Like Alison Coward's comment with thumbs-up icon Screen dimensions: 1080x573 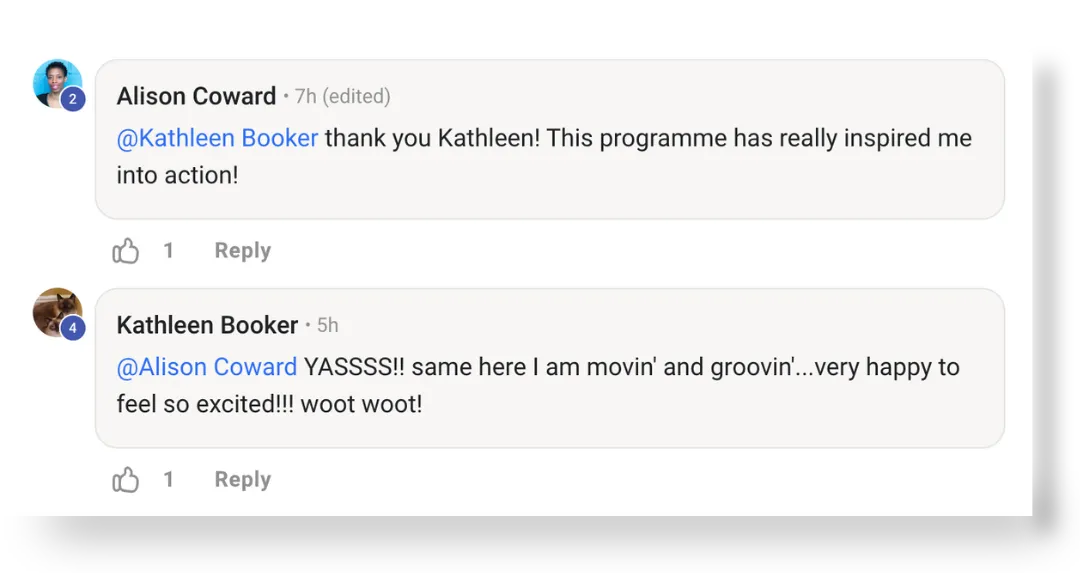pyautogui.click(x=125, y=251)
